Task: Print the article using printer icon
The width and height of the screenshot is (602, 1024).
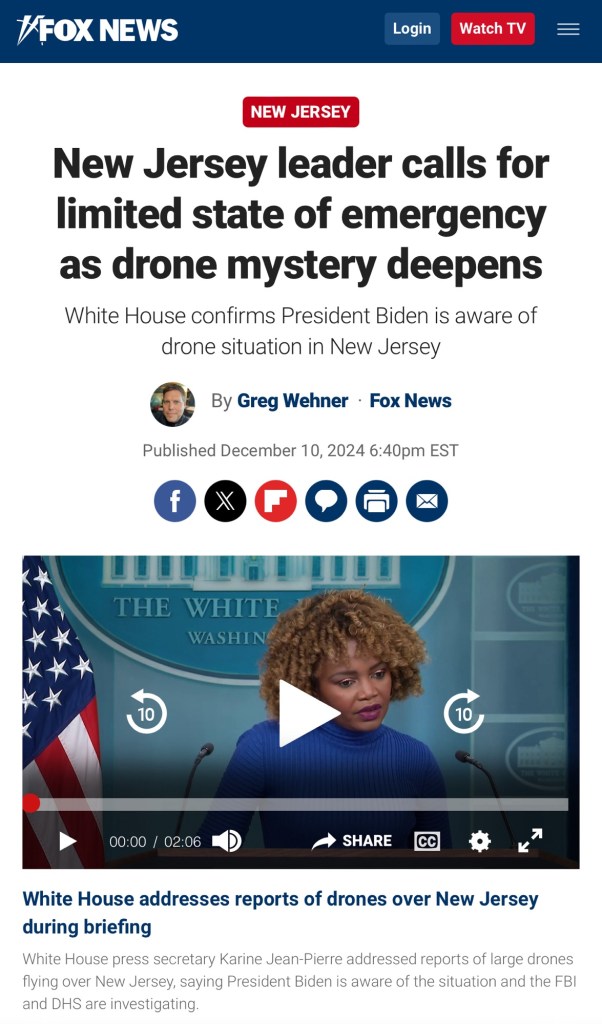Action: point(376,501)
